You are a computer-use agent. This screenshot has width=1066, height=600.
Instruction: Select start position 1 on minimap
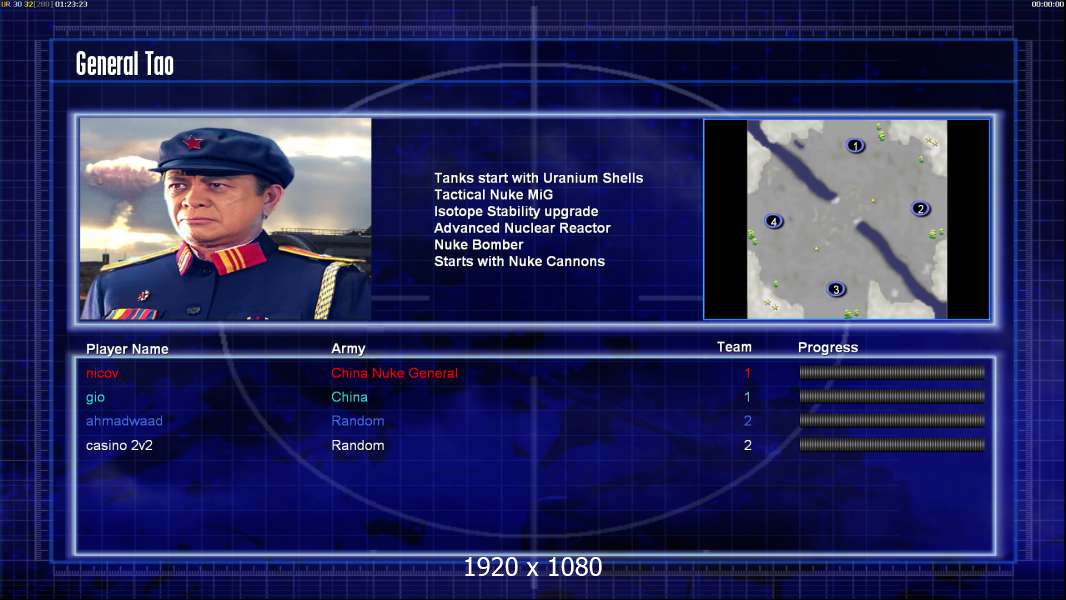point(855,145)
